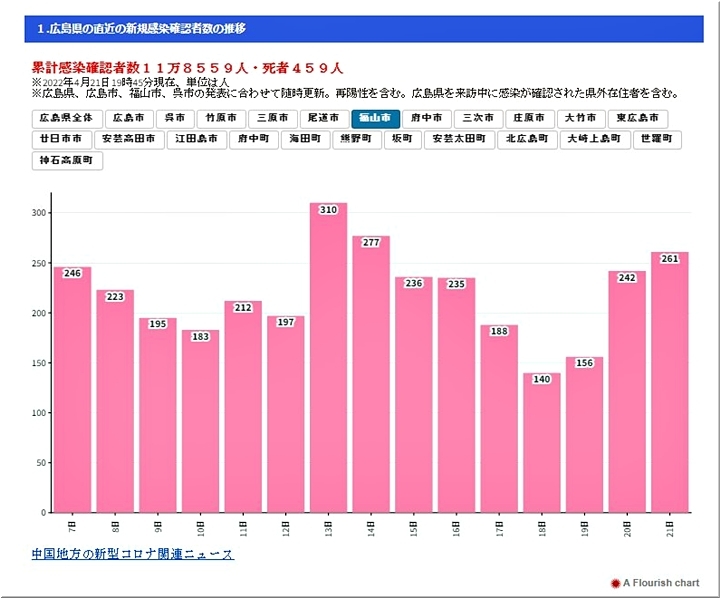Switch chart to 広島市
The height and width of the screenshot is (598, 720).
click(128, 118)
